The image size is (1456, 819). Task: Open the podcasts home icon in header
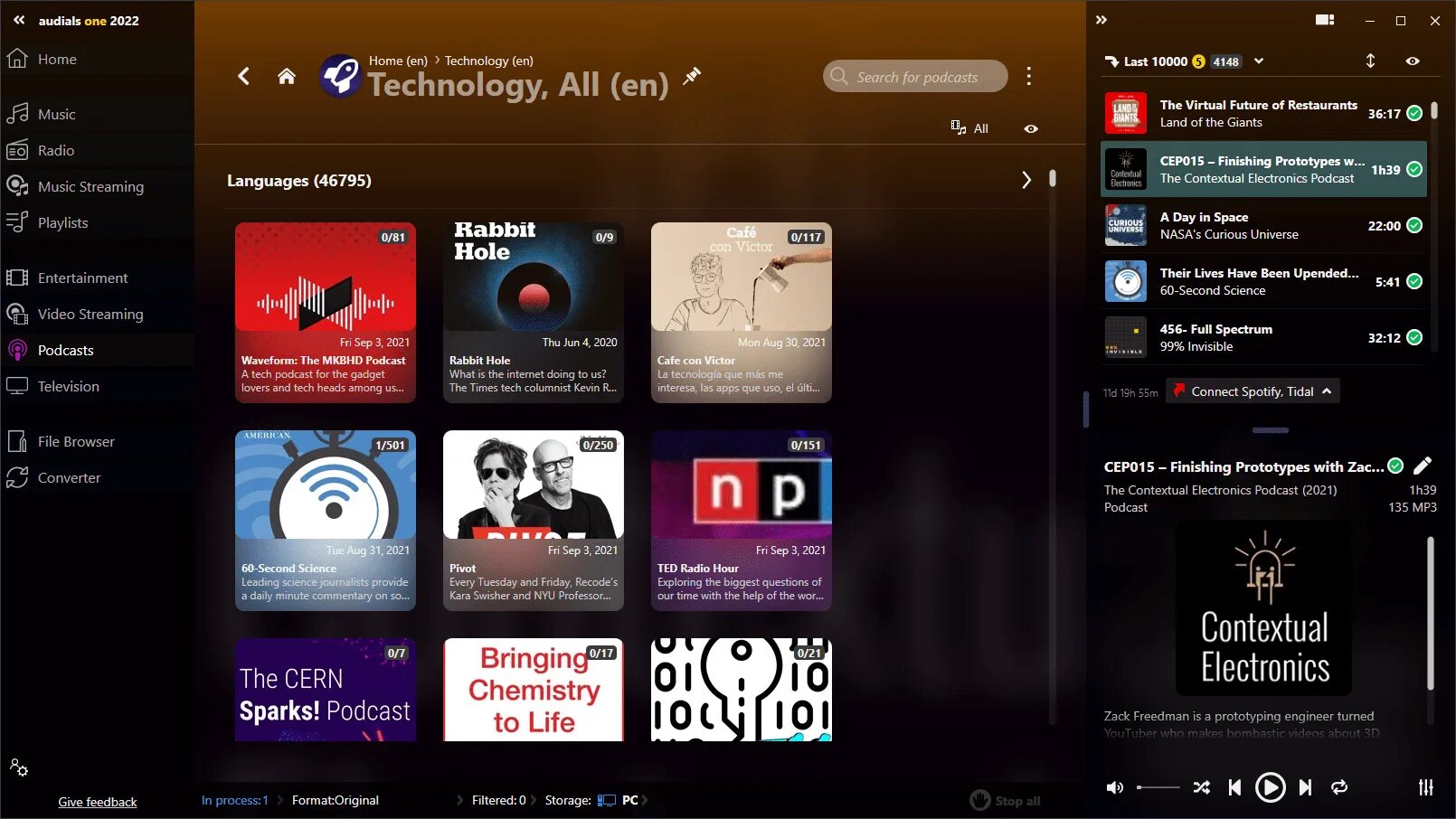(x=287, y=76)
